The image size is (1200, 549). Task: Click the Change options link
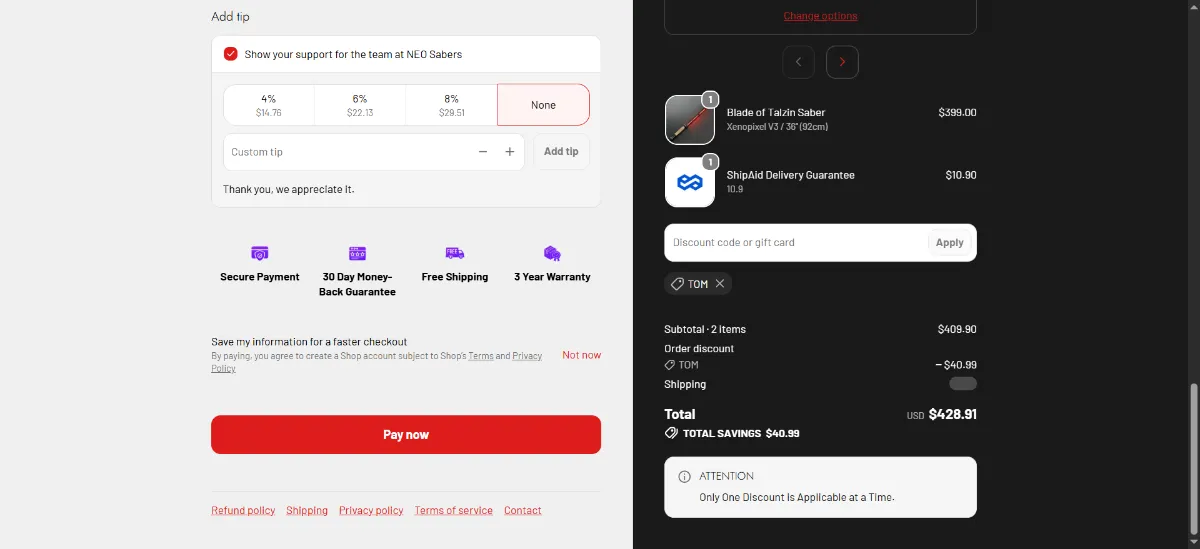point(821,16)
